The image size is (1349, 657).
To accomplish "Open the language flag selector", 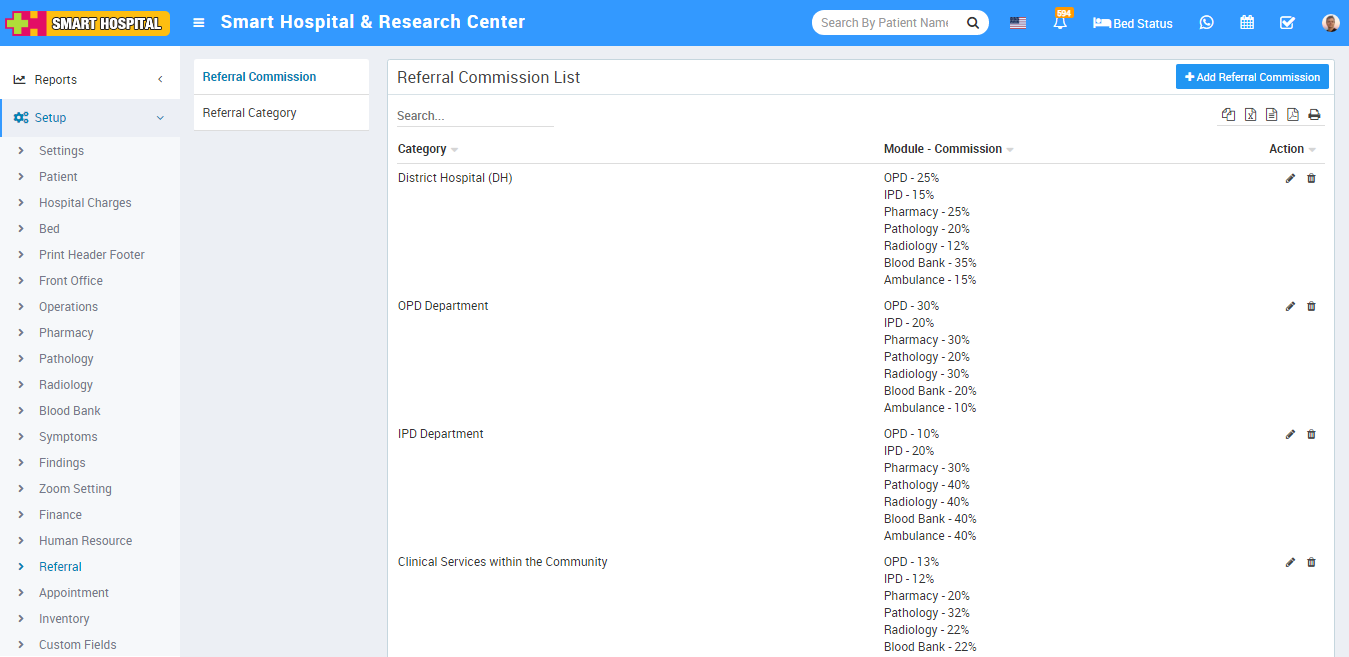I will point(1018,23).
